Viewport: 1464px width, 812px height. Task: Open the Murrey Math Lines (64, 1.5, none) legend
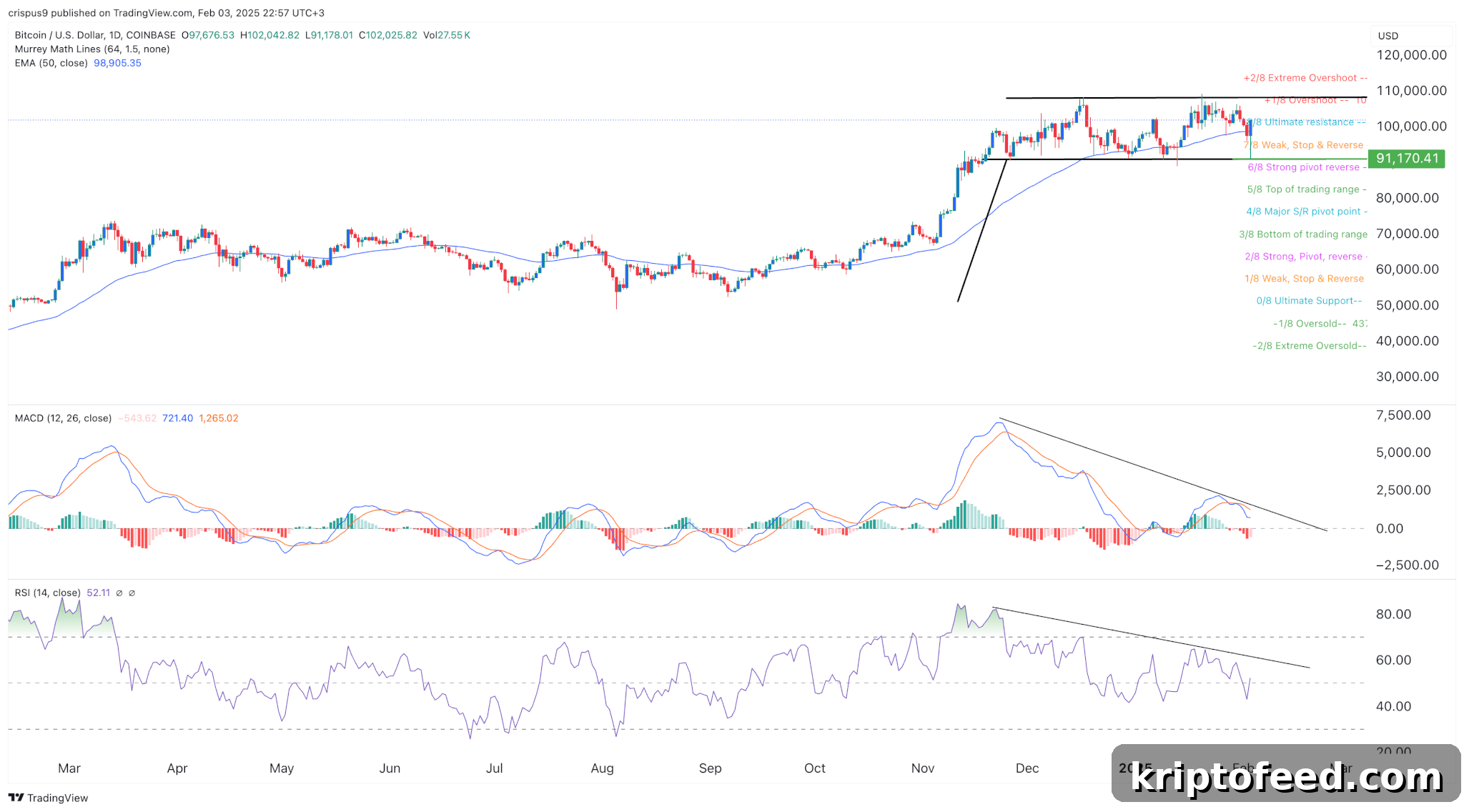coord(92,49)
